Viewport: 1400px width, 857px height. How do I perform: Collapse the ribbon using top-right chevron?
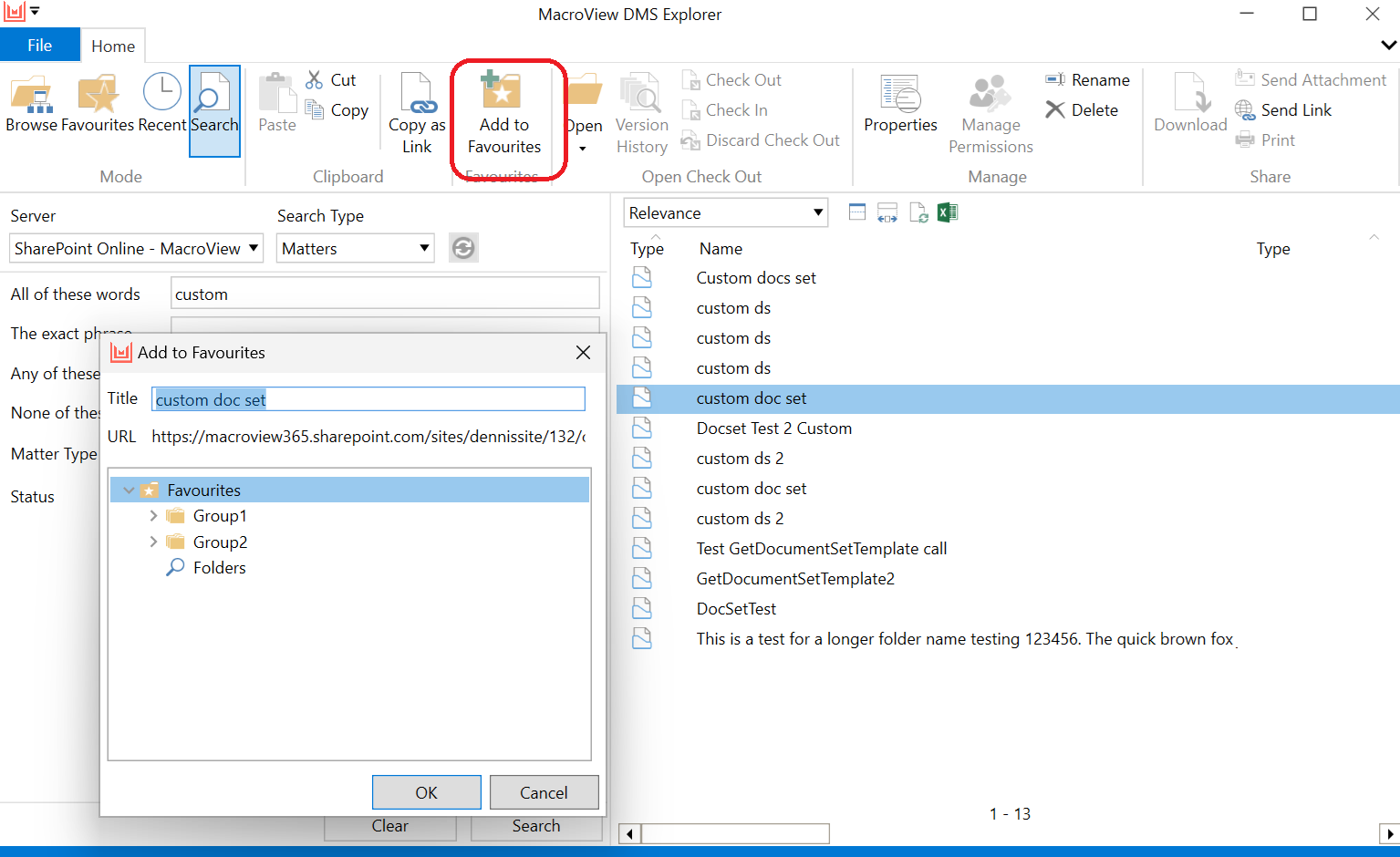coord(1388,45)
